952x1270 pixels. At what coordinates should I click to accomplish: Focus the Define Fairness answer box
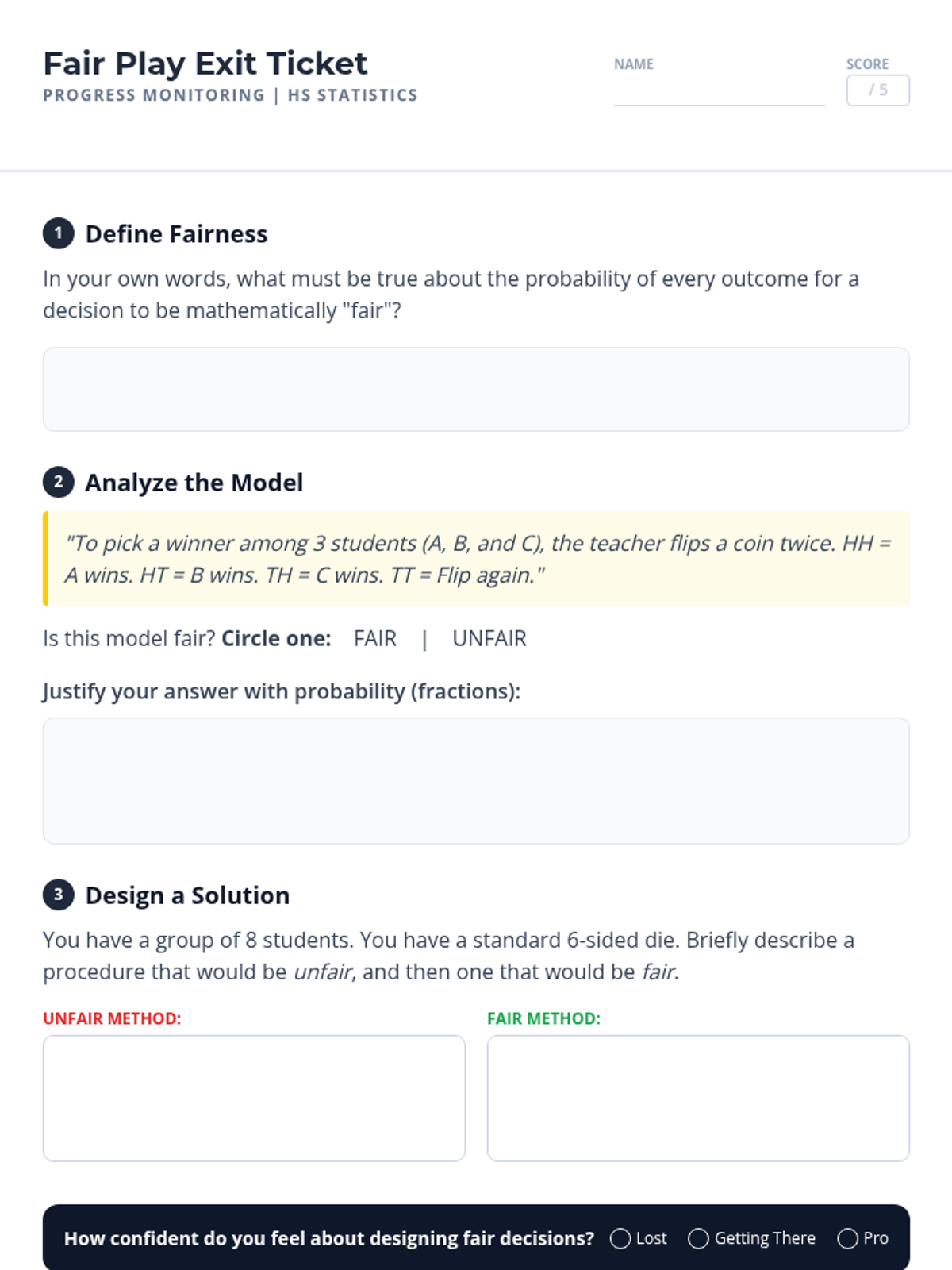click(x=476, y=389)
